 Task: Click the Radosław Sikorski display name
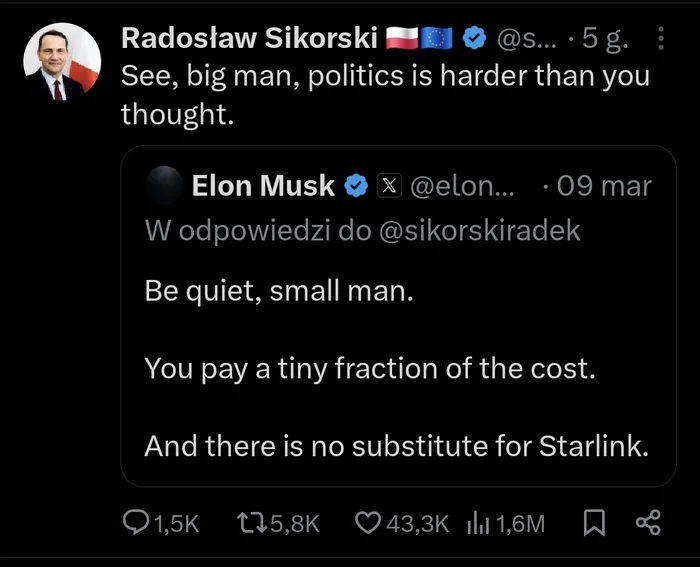(x=248, y=39)
